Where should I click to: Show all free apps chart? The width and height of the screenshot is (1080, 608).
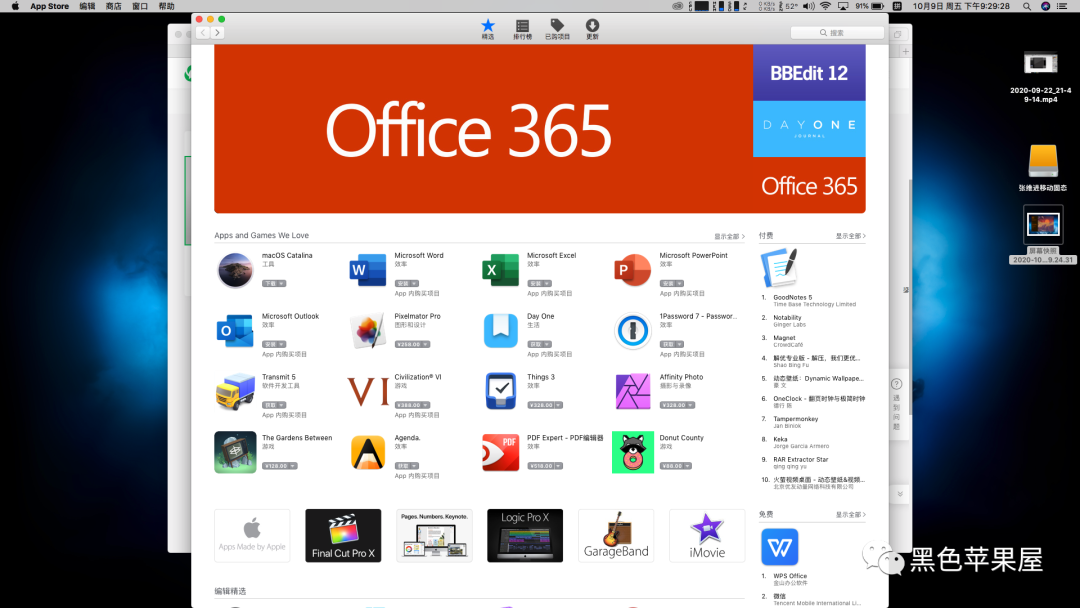[851, 514]
